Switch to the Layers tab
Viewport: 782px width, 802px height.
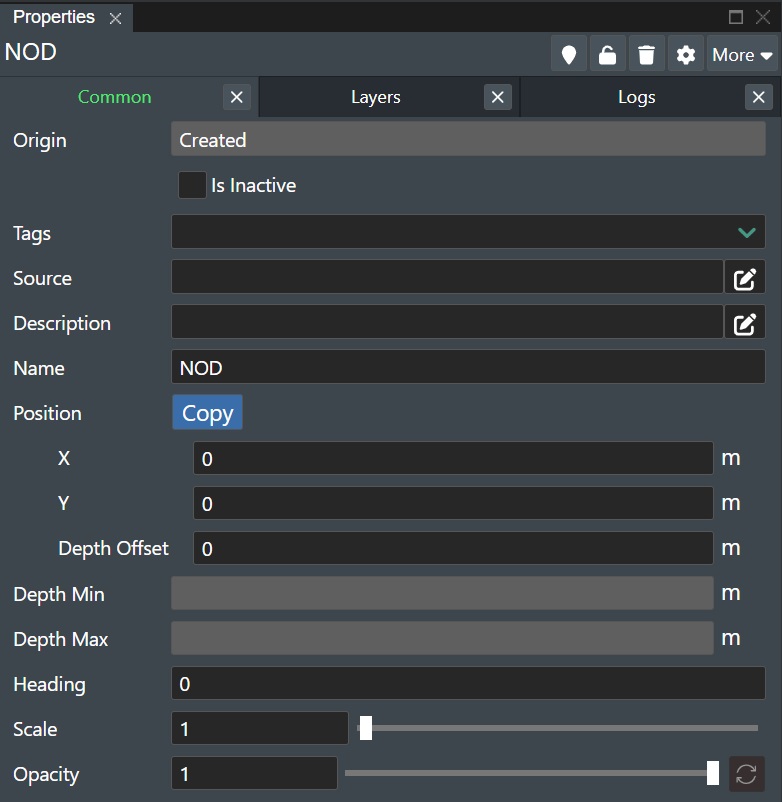point(375,97)
